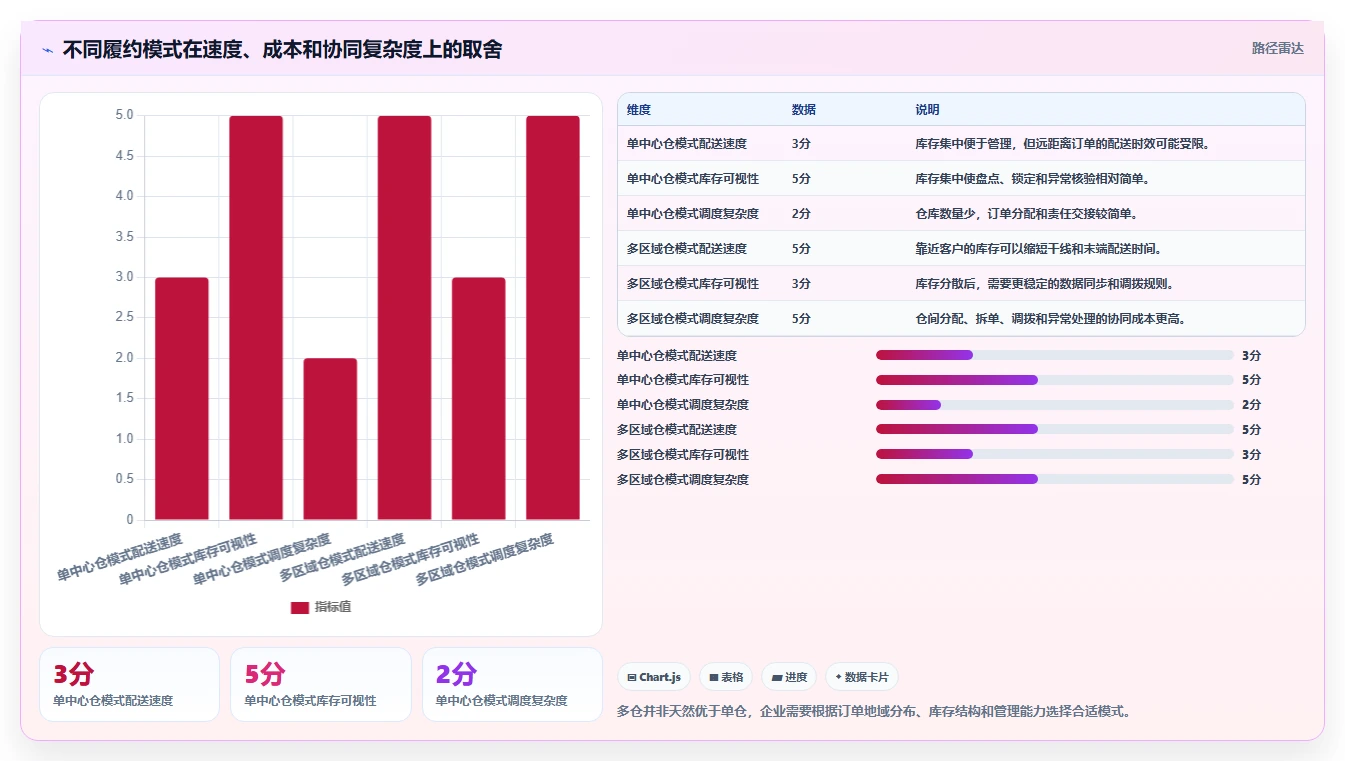Open the 2分 单中心仓模式调度复杂度 data card
Viewport: 1345px width, 761px height.
point(512,684)
